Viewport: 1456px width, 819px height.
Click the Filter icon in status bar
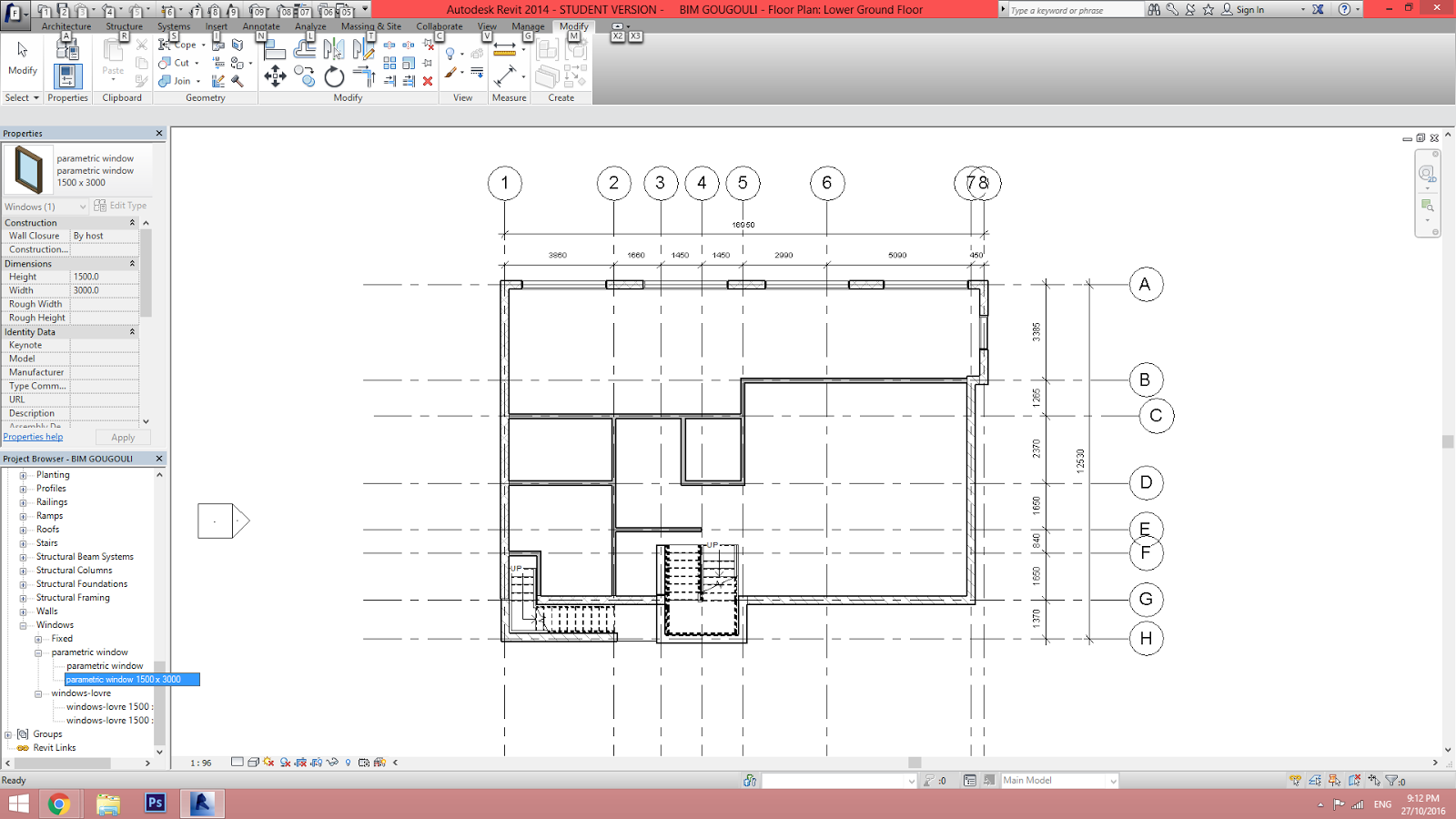tap(1393, 780)
